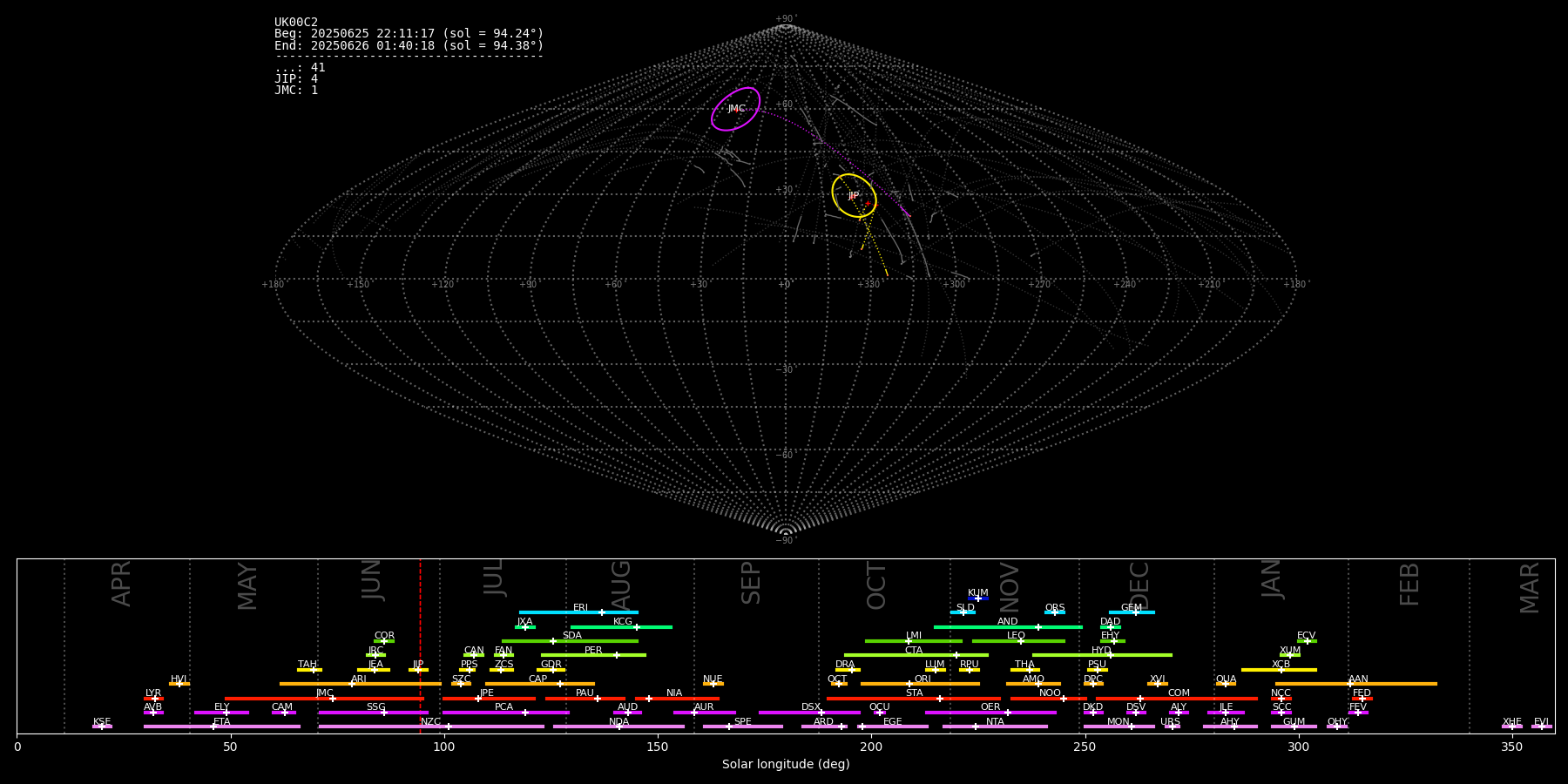1568x784 pixels.
Task: Click the NTA shower bar
Action: click(995, 727)
